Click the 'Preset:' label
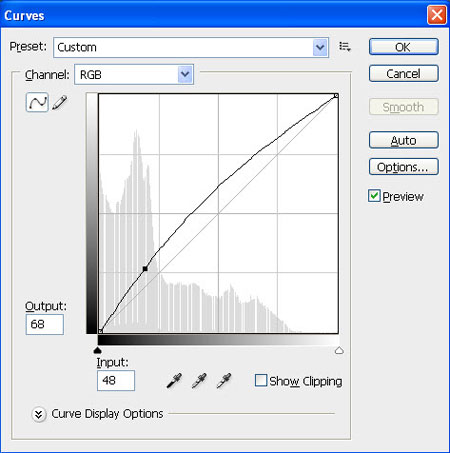Viewport: 450px width, 453px height. [x=28, y=46]
